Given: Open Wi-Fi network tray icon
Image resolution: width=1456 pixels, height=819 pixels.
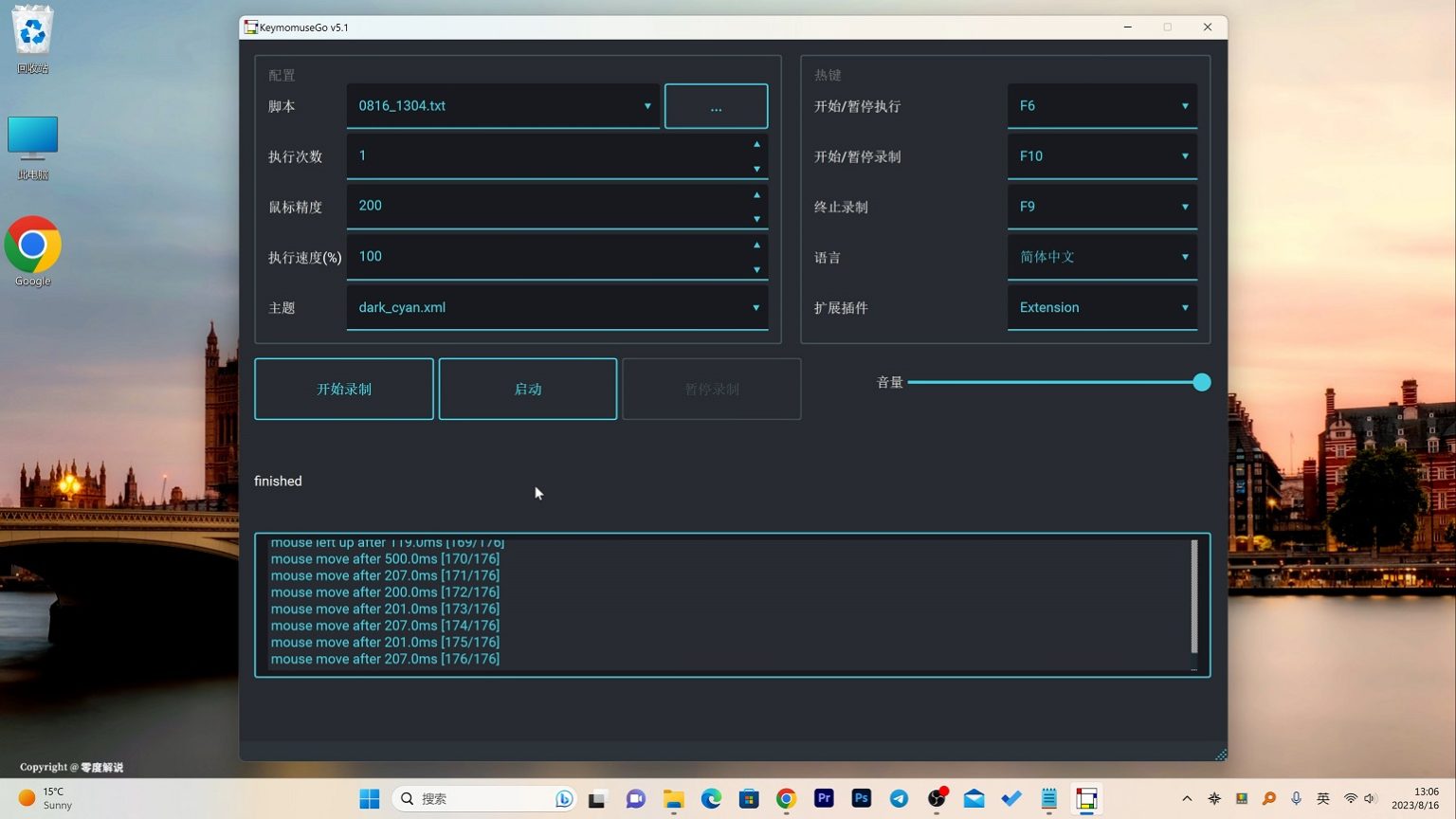Looking at the screenshot, I should (1351, 799).
